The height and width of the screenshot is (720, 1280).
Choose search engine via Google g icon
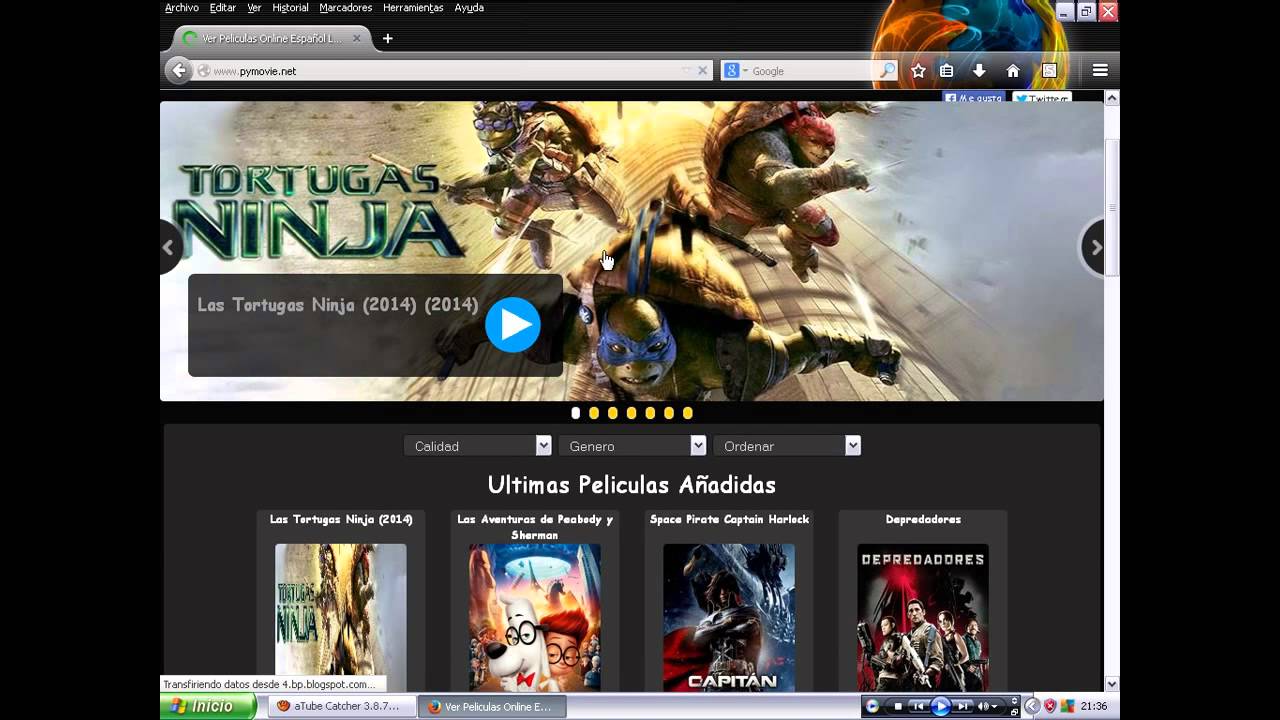(x=734, y=70)
